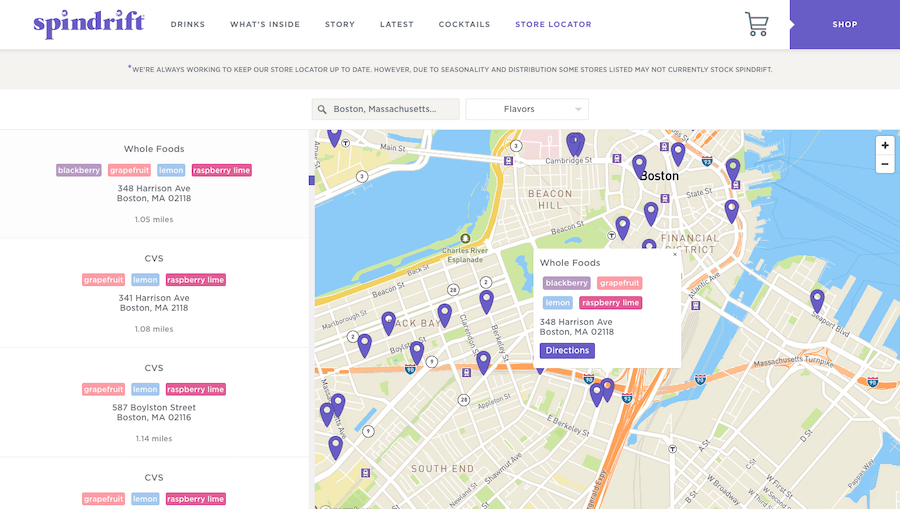This screenshot has height=509, width=900.
Task: Click blackberry tag in Whole Foods listing
Action: point(79,170)
